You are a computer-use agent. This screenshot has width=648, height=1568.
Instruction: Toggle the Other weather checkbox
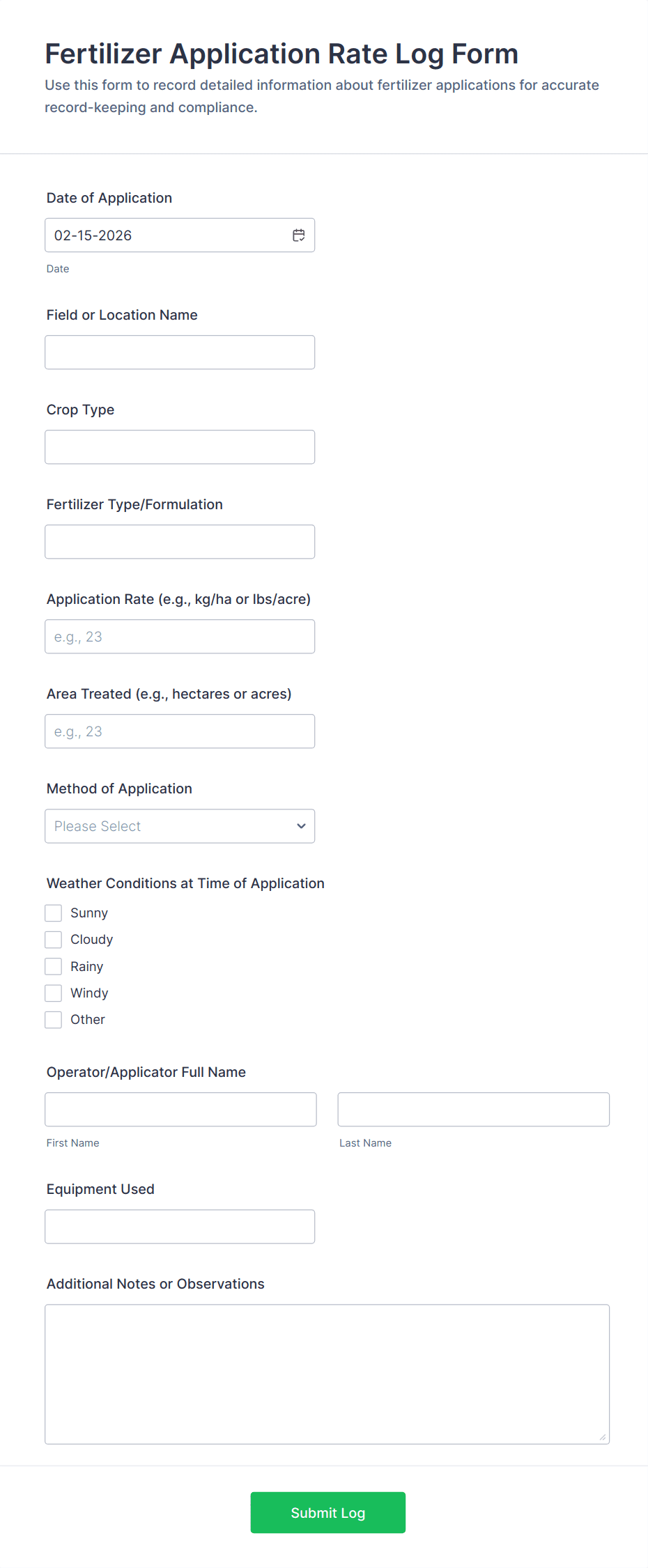click(x=54, y=1020)
